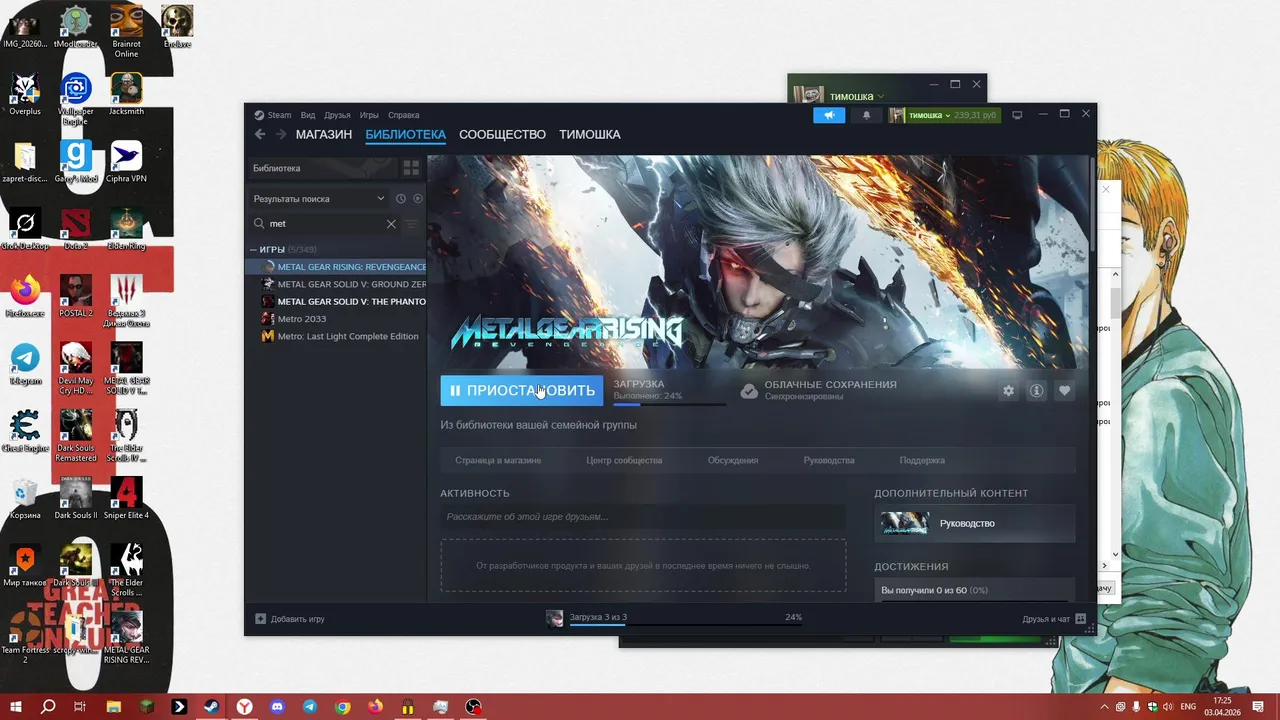Sort library by recent activity clock icon
1280x720 pixels.
coord(401,199)
